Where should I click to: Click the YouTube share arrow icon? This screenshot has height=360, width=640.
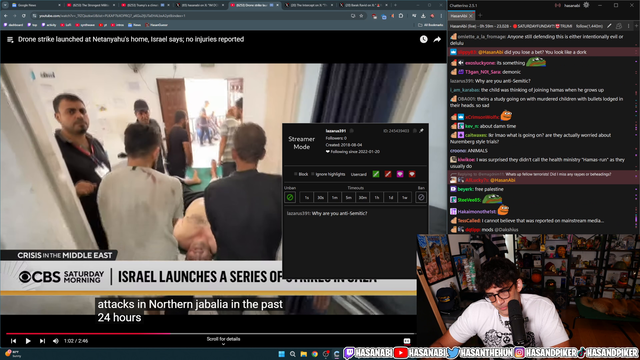(x=437, y=39)
